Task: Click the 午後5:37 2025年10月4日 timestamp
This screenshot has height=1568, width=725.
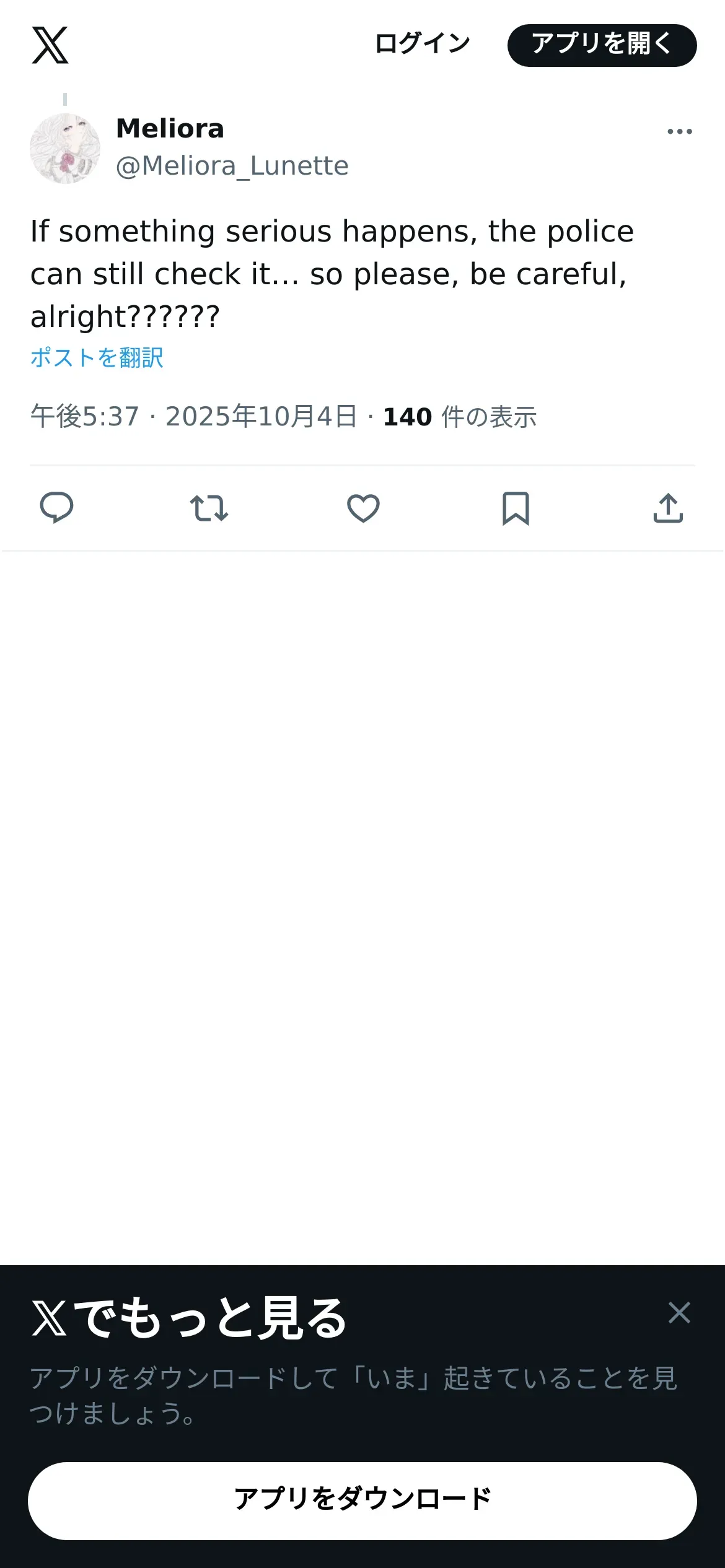Action: 193,416
